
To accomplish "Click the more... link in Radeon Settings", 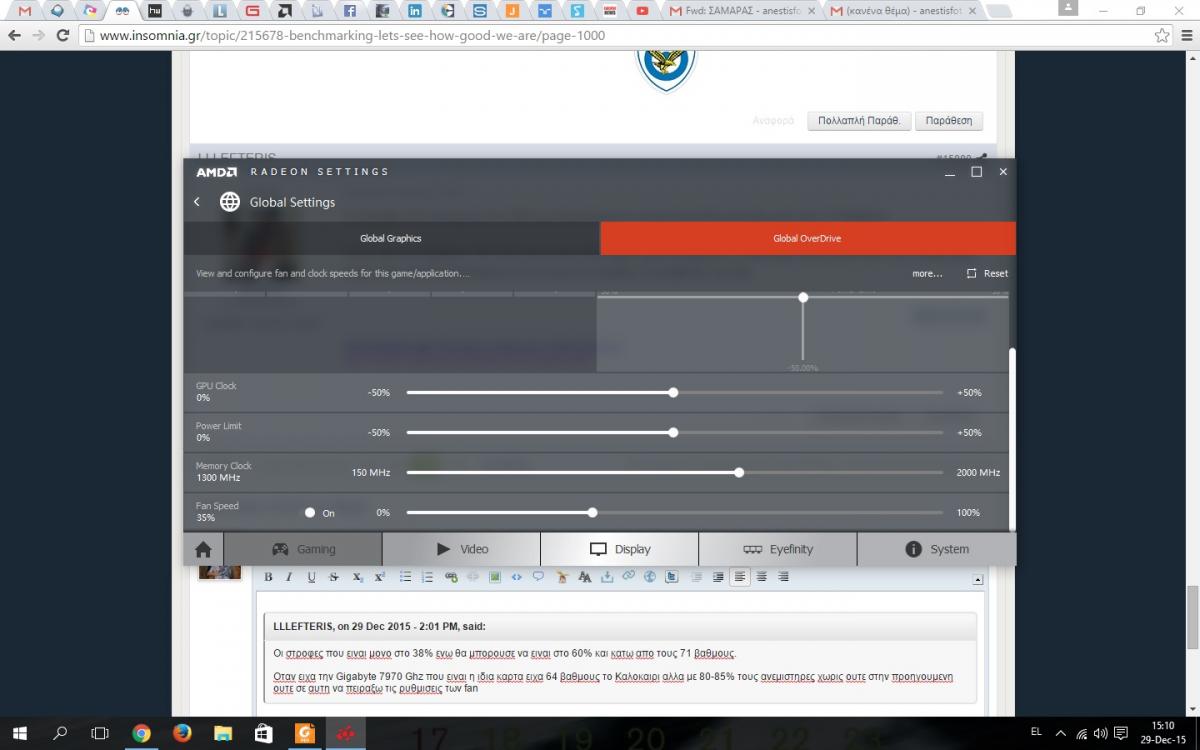I will point(927,273).
